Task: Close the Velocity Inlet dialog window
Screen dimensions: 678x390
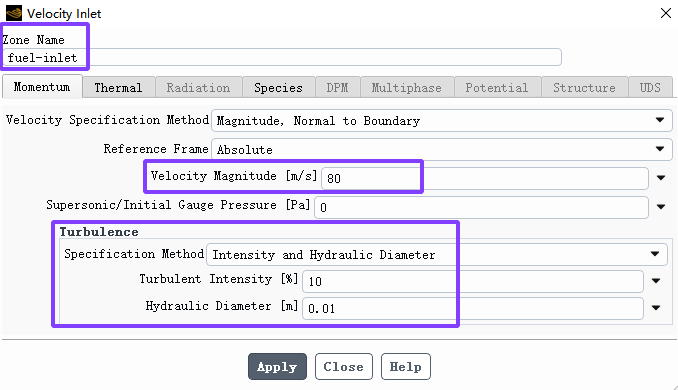Action: [666, 13]
